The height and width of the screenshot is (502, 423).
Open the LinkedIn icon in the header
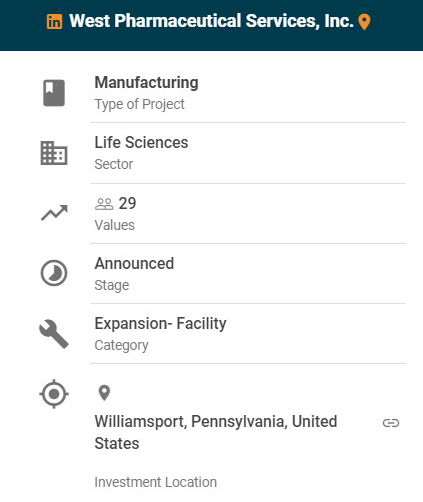[54, 22]
